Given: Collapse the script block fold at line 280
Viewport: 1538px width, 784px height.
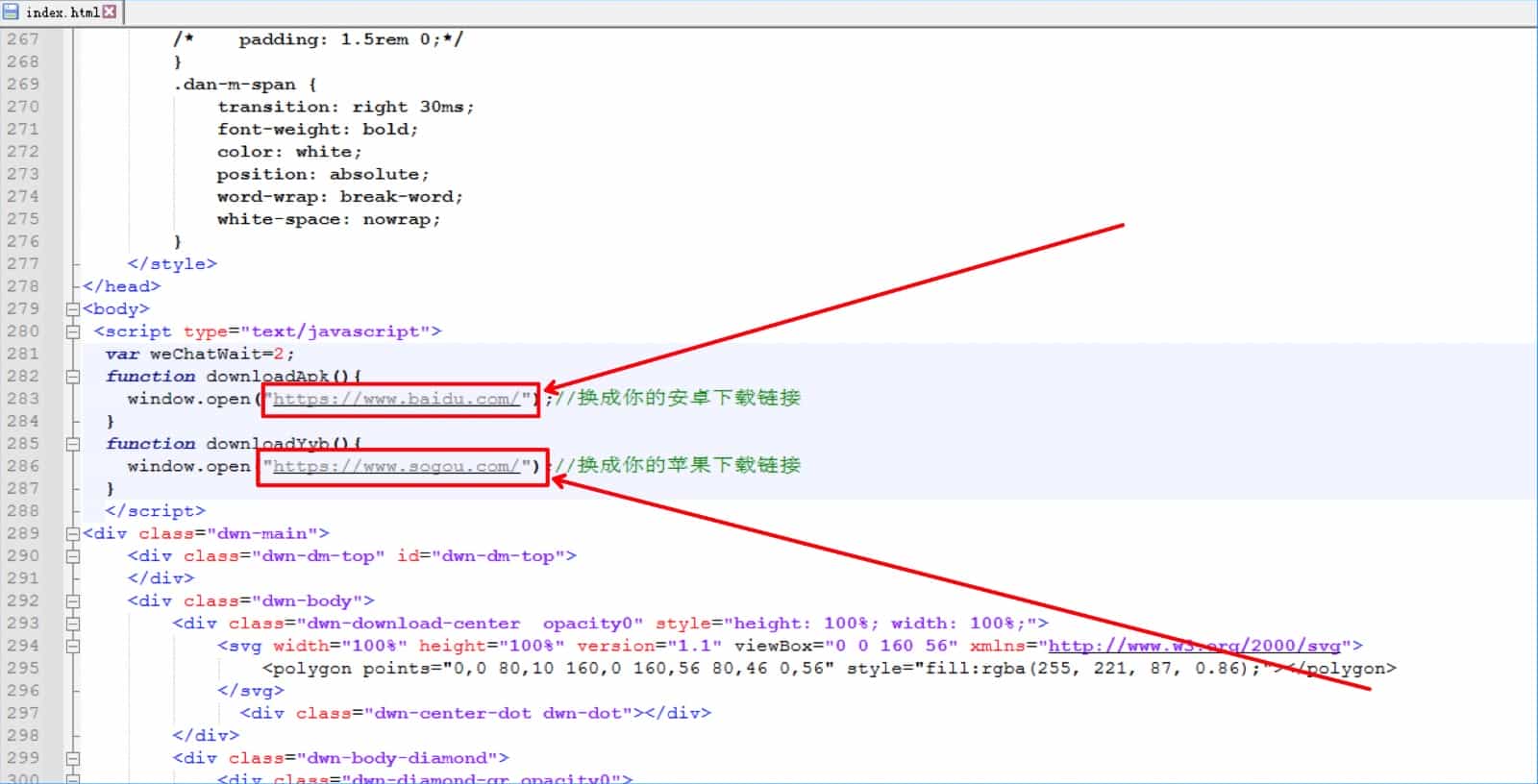Looking at the screenshot, I should pyautogui.click(x=72, y=331).
